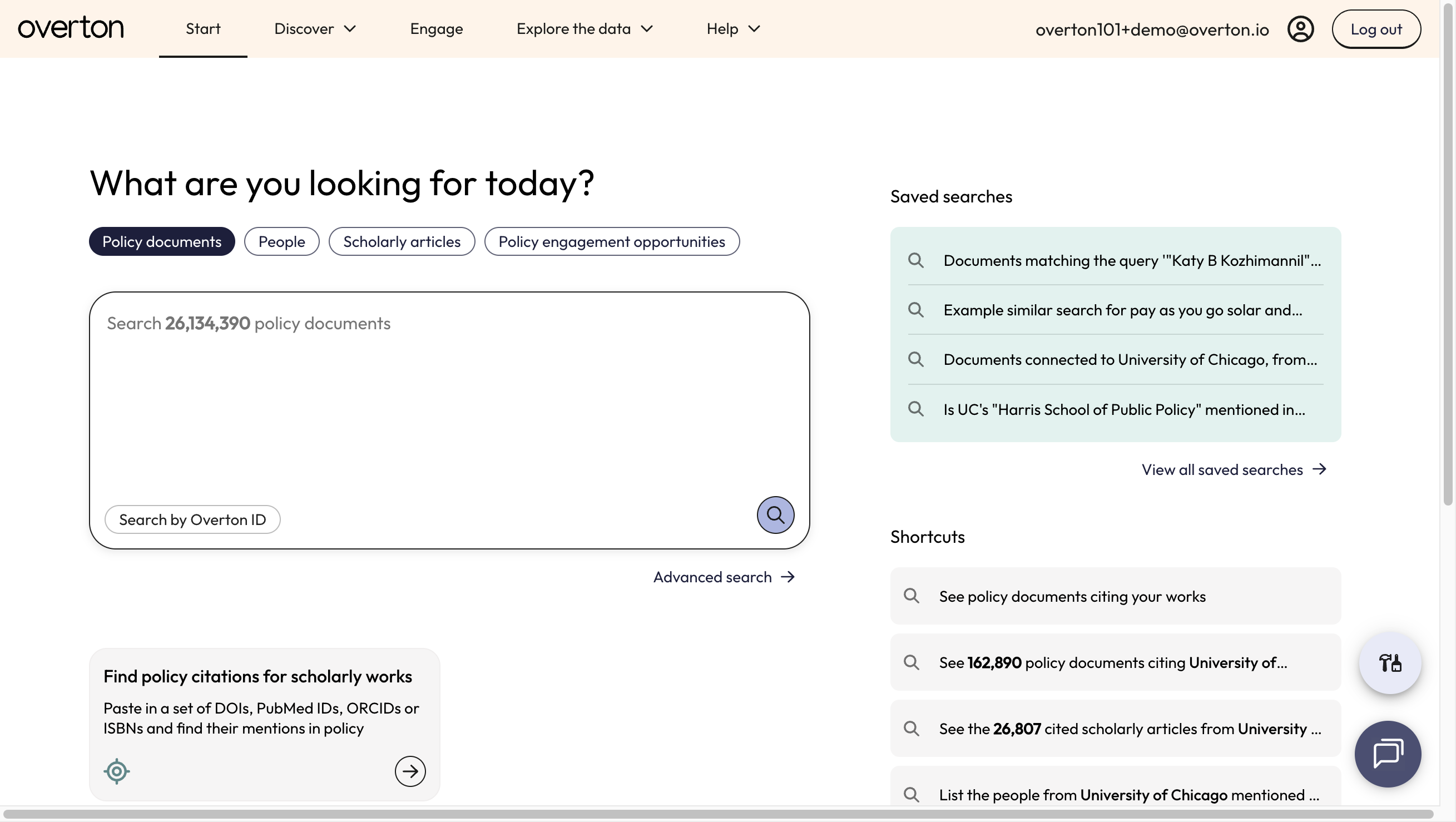Open the Engage nav item

pos(437,29)
